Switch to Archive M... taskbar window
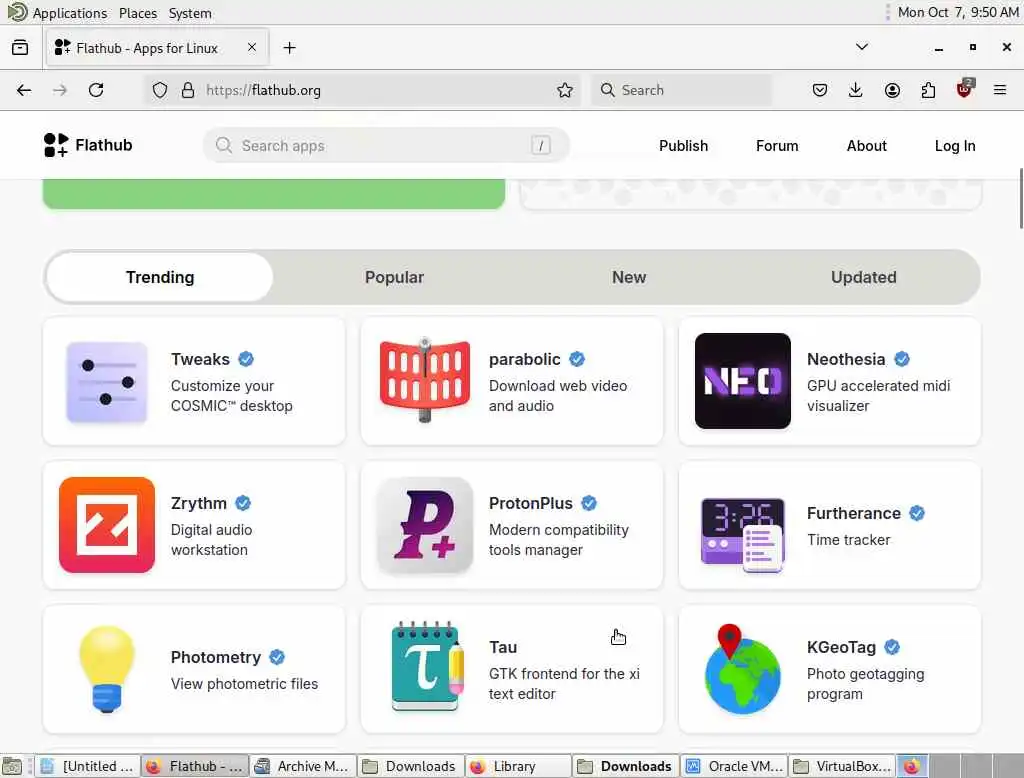 point(303,766)
